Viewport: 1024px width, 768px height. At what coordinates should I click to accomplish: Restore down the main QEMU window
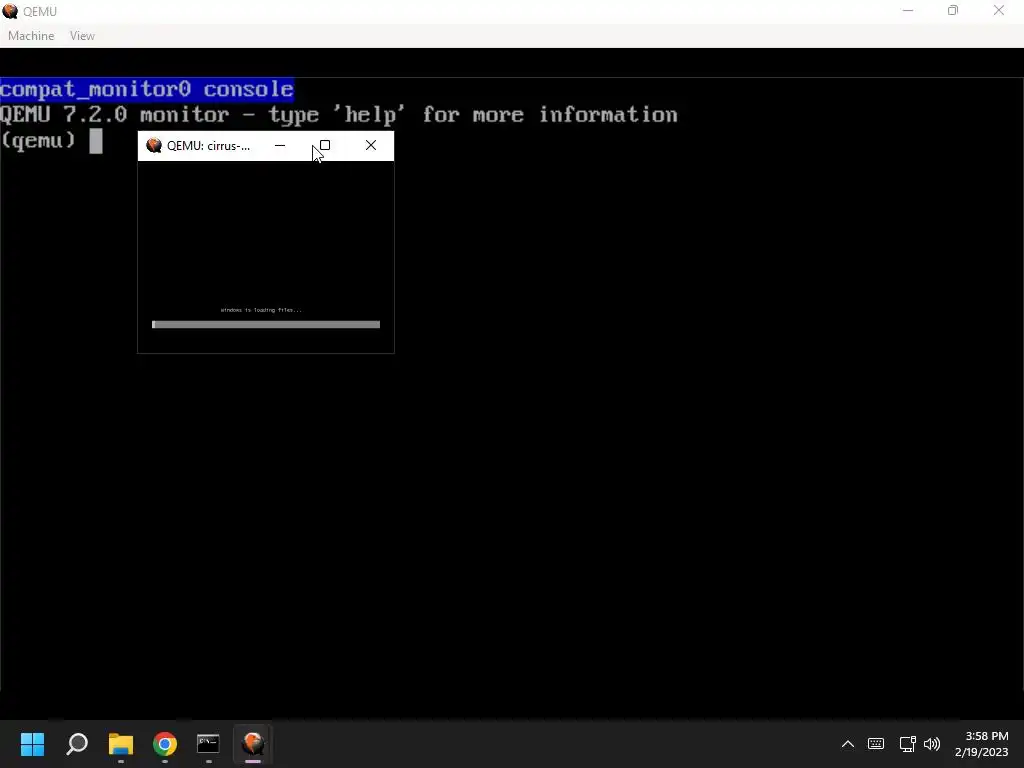click(953, 10)
